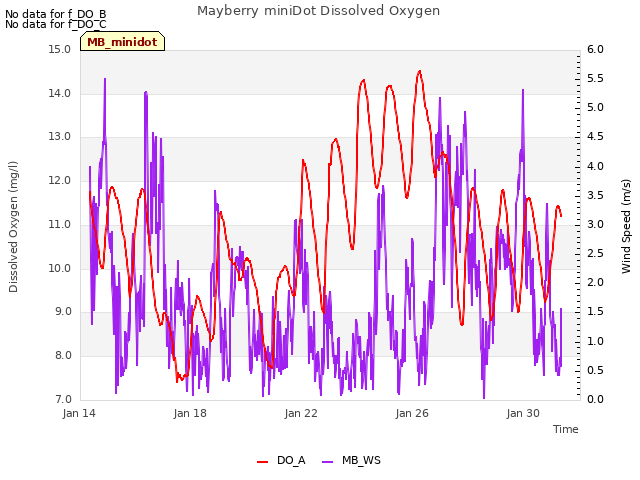The image size is (640, 480).
Task: Click the Jan 26 x-axis tick label
Action: point(412,413)
